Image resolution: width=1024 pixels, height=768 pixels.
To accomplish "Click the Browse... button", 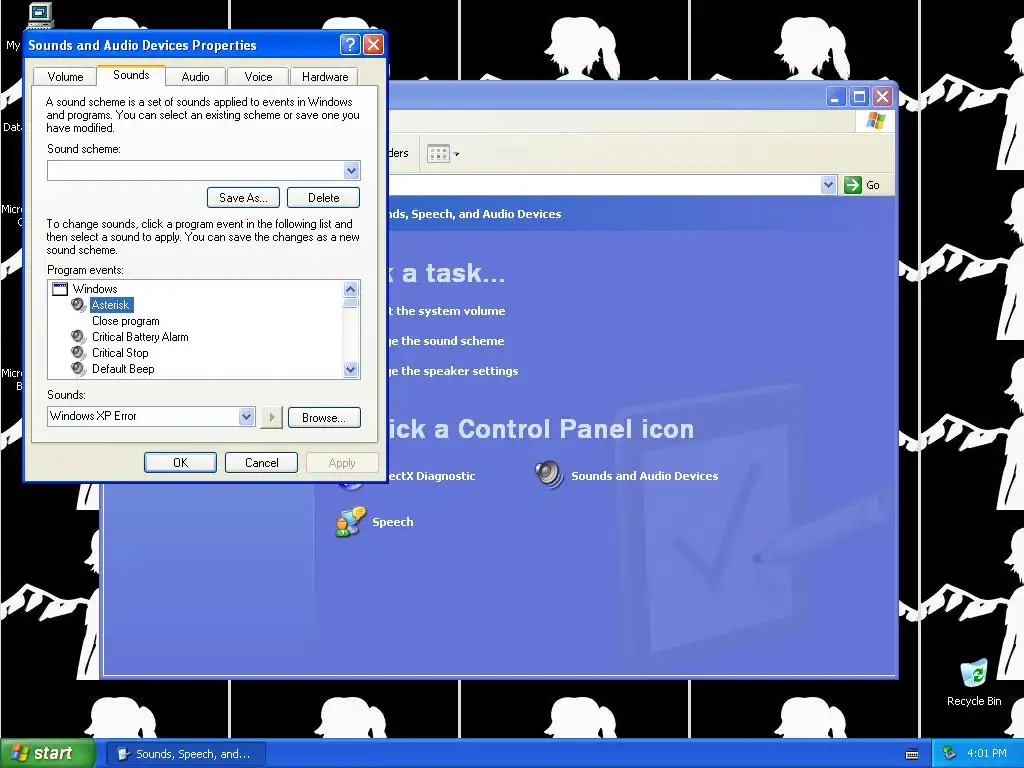I will (324, 418).
